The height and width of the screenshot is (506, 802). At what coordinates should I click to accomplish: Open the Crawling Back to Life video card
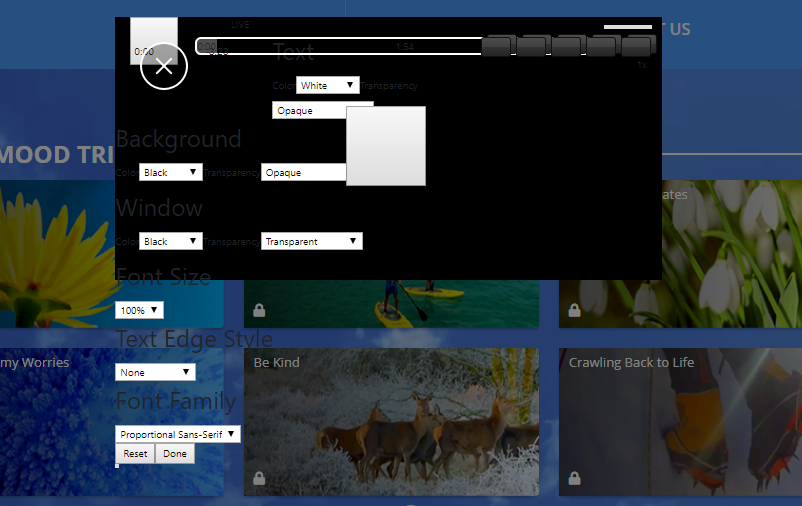680,422
